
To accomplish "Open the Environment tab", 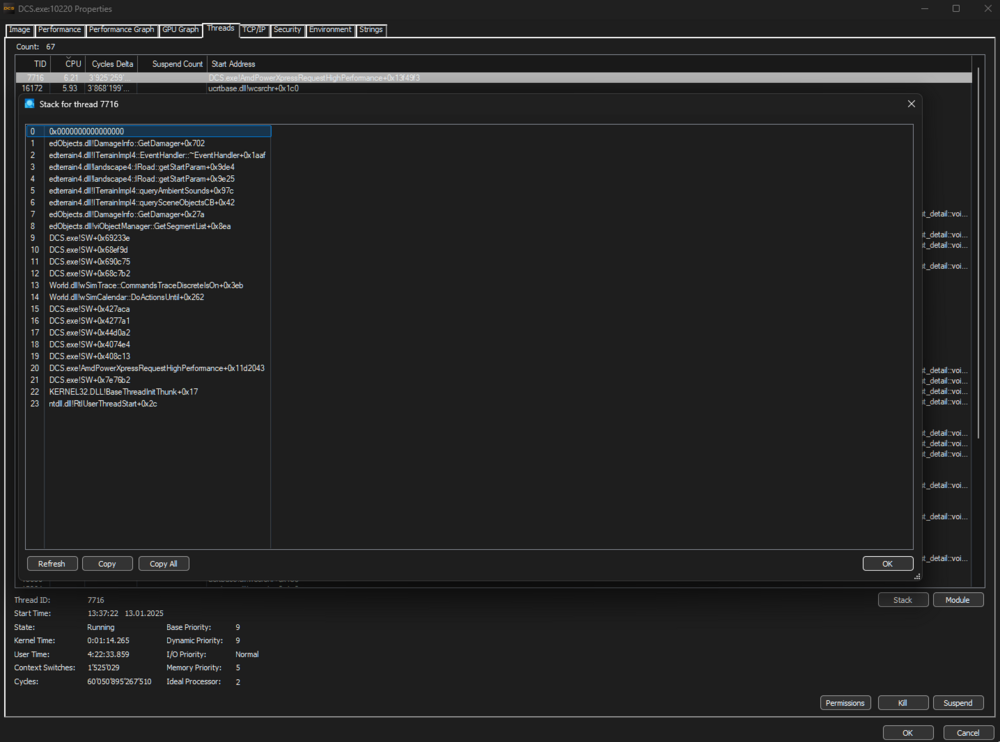I will [330, 30].
